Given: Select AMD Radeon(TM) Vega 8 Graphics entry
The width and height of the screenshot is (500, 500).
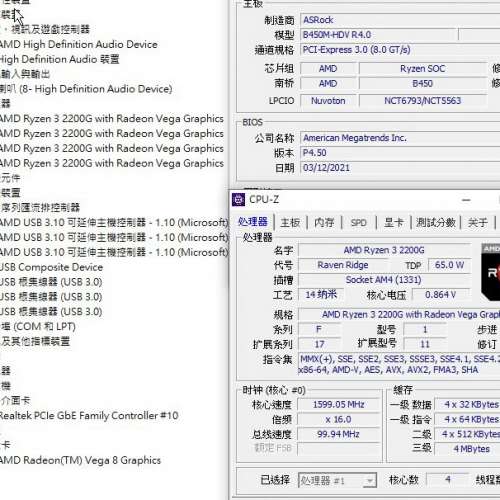Looking at the screenshot, I should click(x=80, y=460).
